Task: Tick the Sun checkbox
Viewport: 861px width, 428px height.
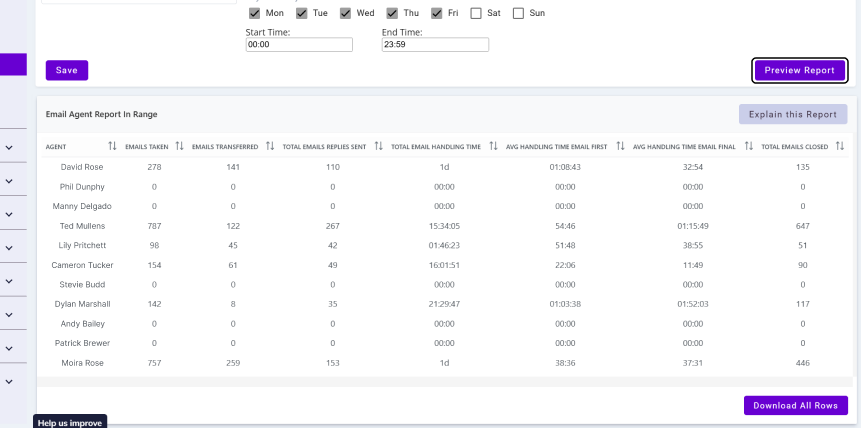Action: coord(518,13)
